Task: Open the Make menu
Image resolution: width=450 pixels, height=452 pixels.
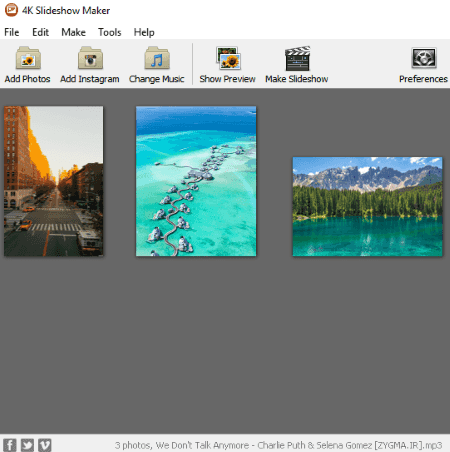Action: 73,32
